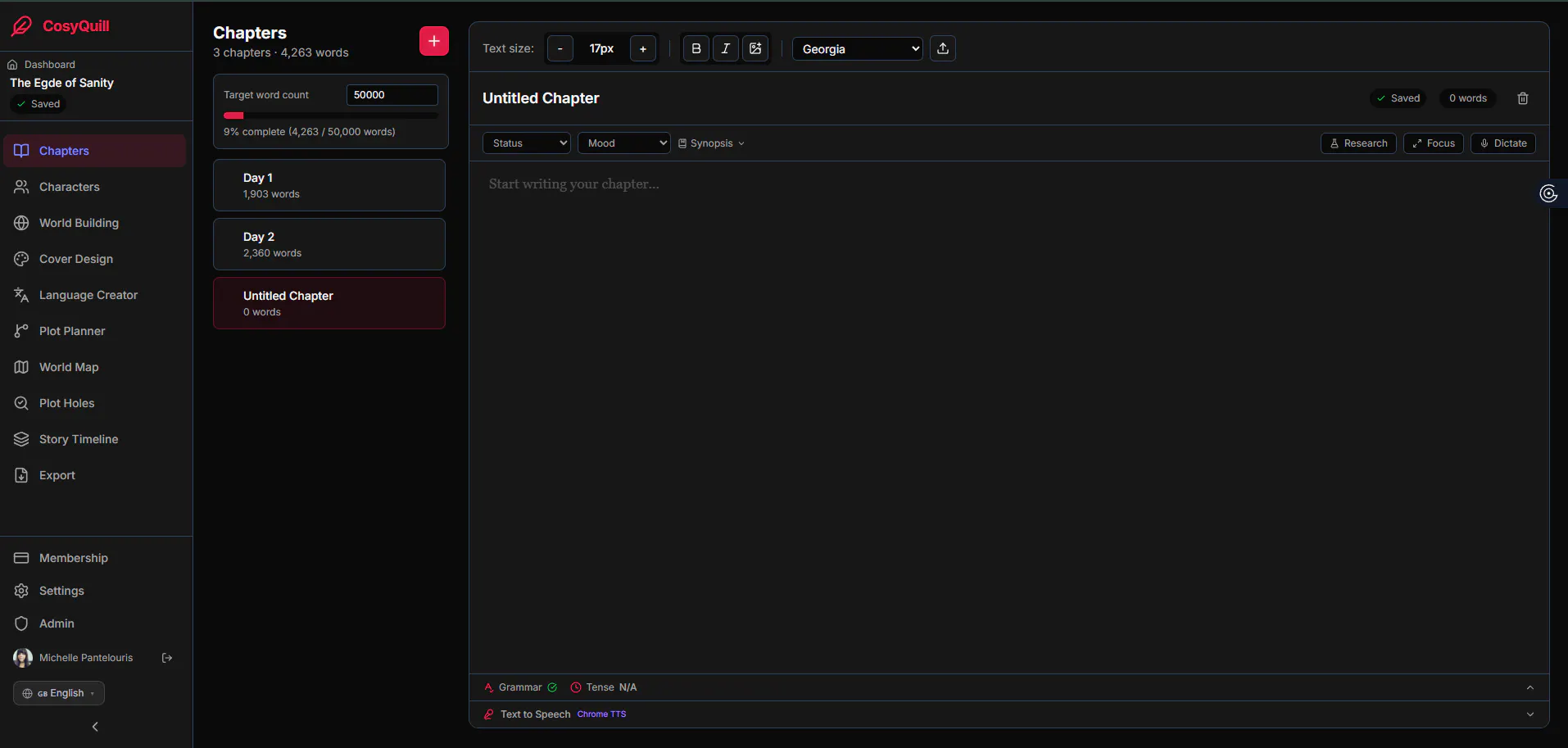The width and height of the screenshot is (1568, 748).
Task: Click the Chrome TTS label
Action: coord(601,714)
